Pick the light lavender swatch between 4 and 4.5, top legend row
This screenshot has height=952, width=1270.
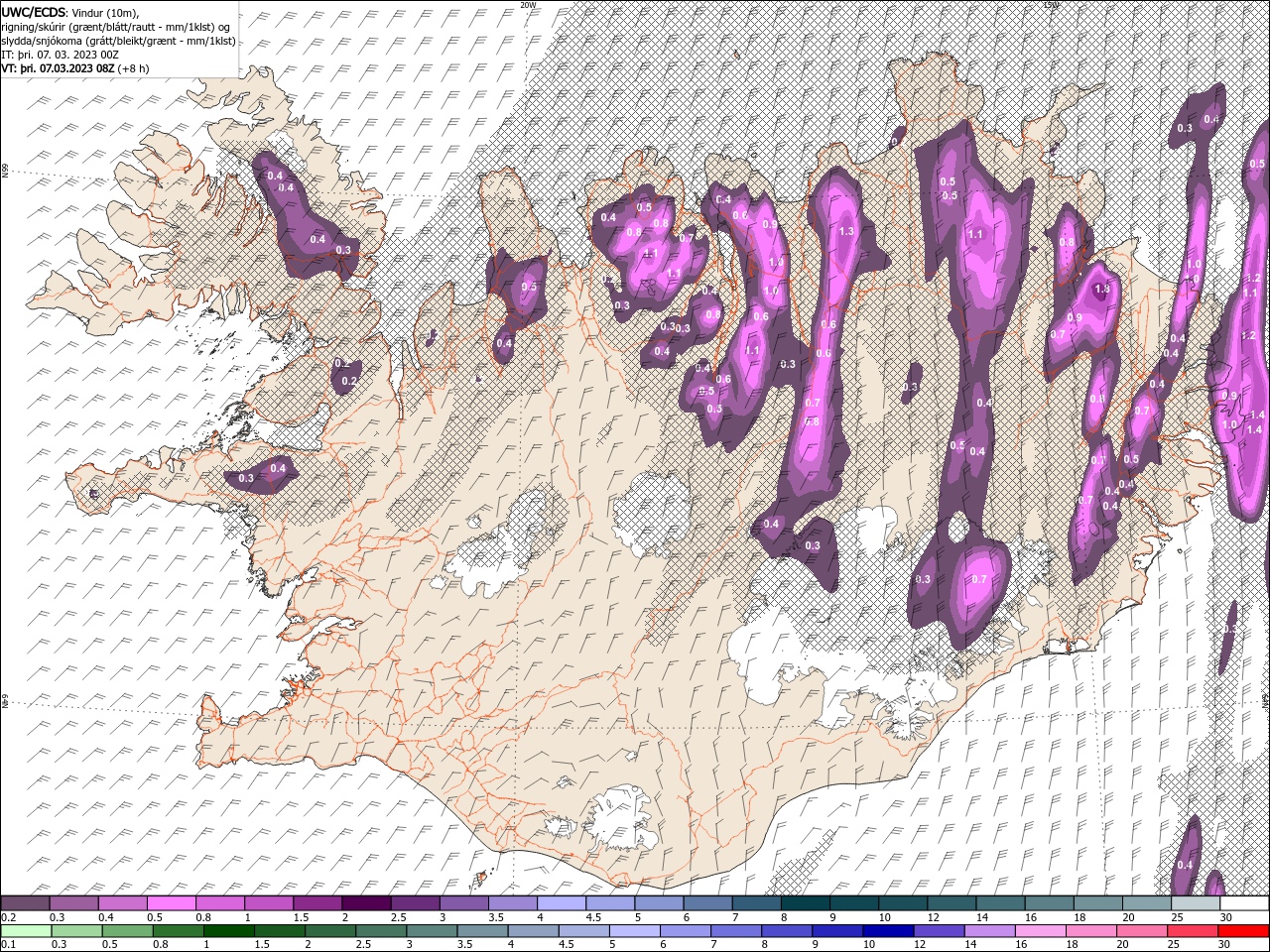(562, 903)
